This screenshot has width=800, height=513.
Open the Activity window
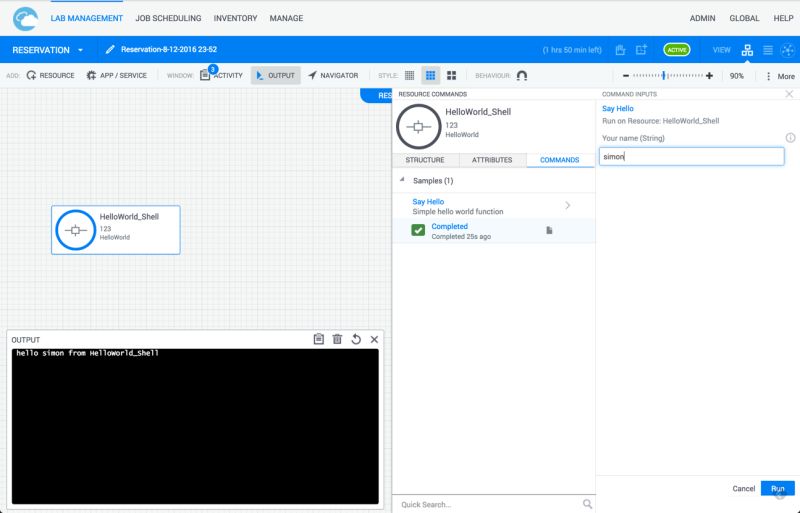click(x=221, y=76)
